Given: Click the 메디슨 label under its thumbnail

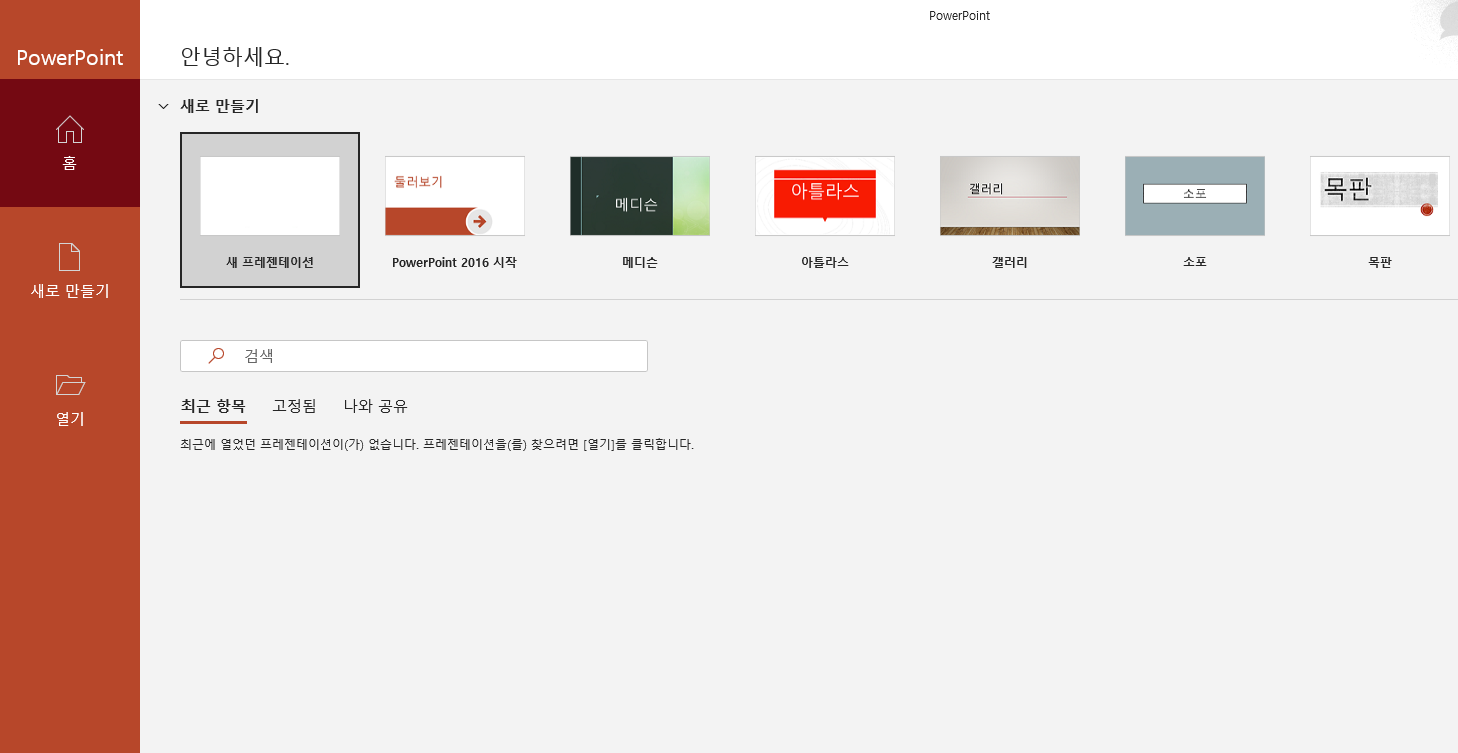Looking at the screenshot, I should coord(640,263).
